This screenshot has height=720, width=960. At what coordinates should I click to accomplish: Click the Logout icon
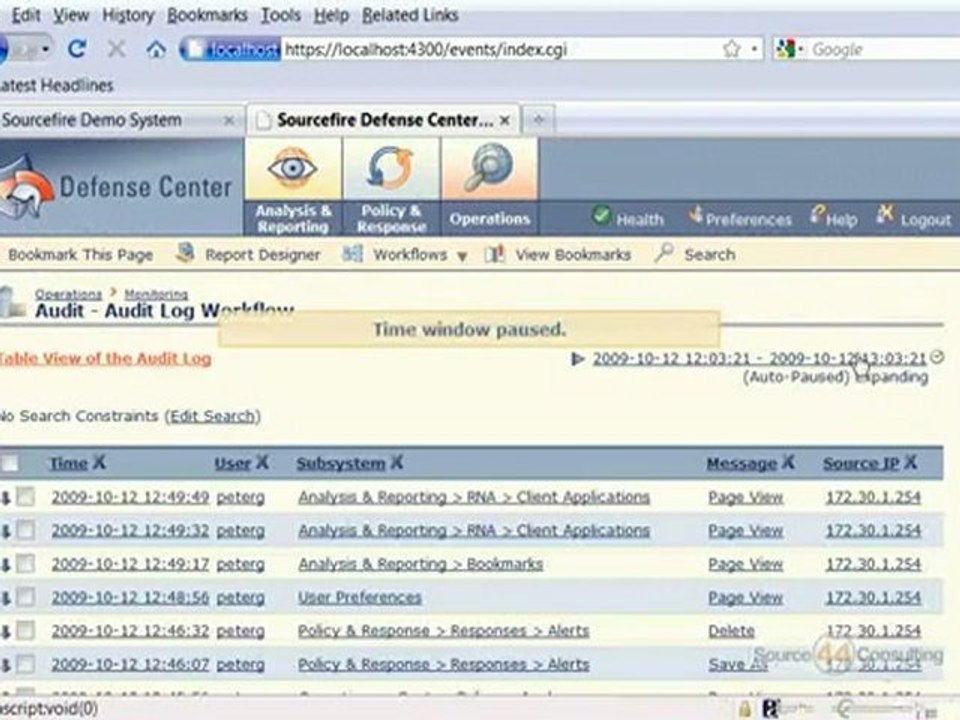click(x=885, y=214)
